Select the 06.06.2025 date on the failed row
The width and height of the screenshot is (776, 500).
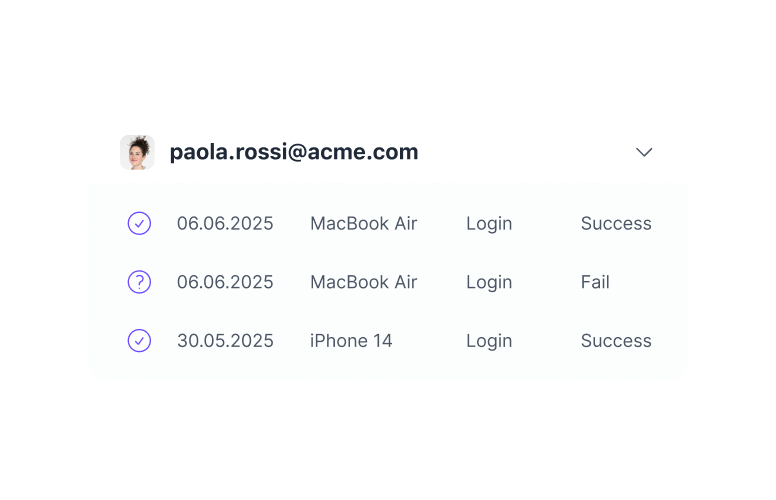tap(225, 282)
